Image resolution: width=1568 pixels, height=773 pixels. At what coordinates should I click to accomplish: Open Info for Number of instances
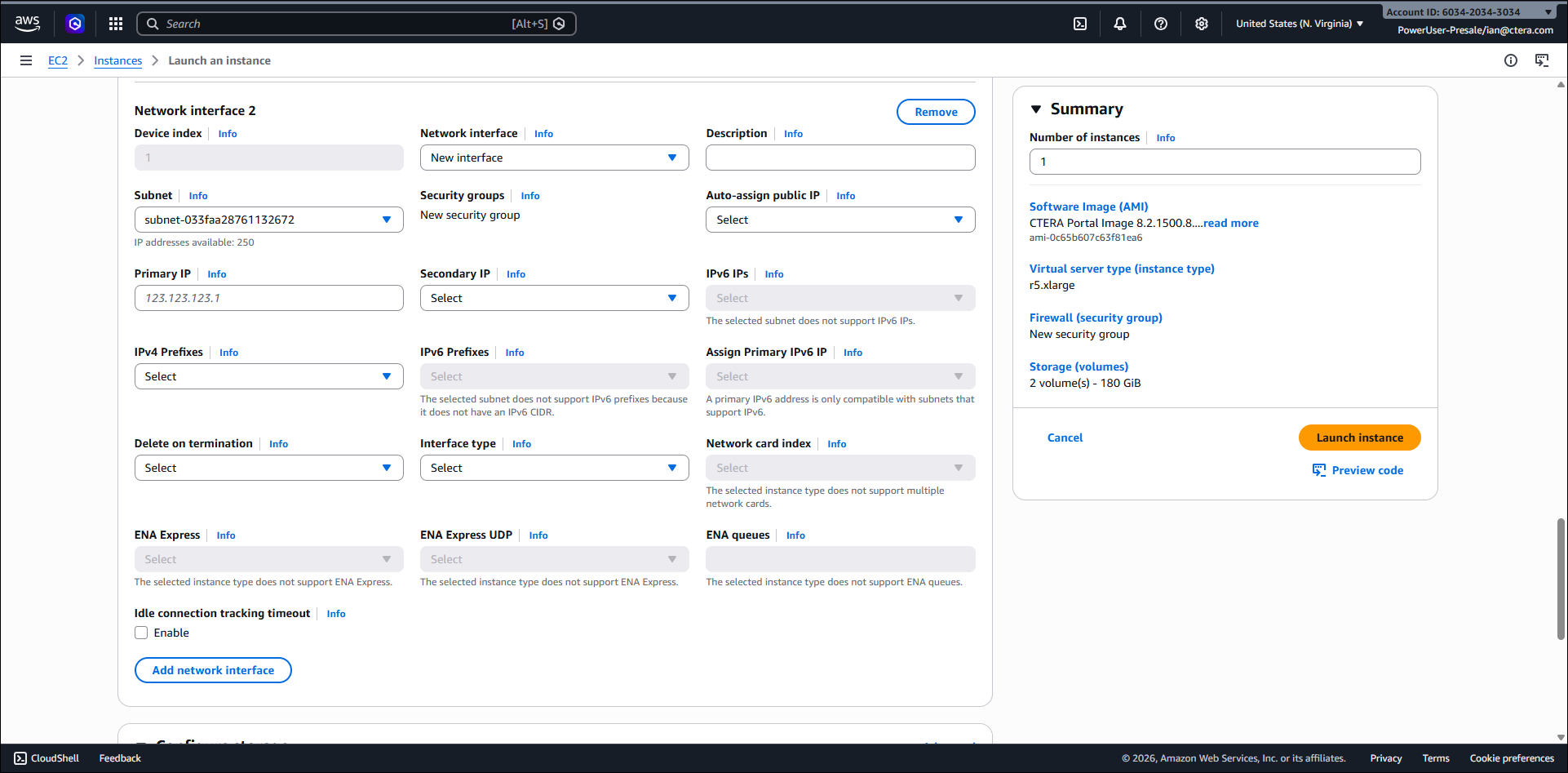coord(1166,138)
